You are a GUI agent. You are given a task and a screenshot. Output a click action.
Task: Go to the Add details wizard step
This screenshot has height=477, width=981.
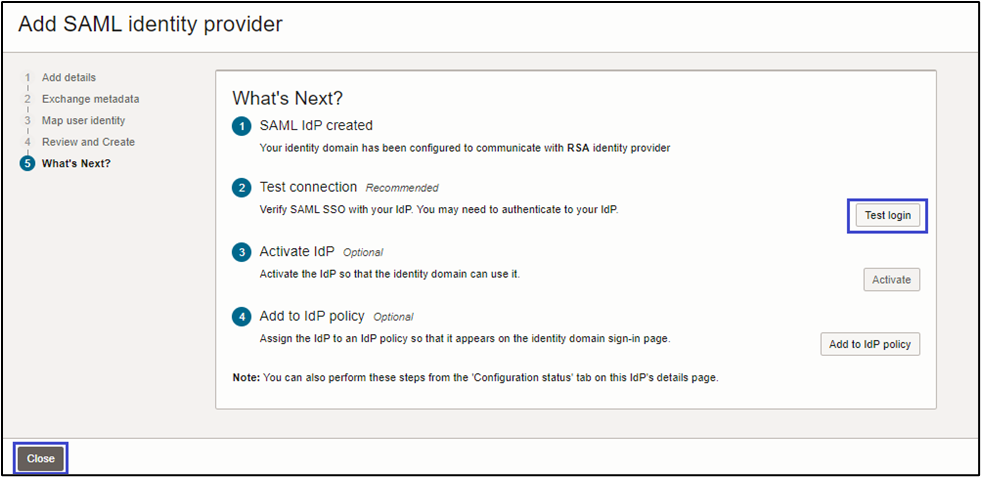[x=69, y=77]
